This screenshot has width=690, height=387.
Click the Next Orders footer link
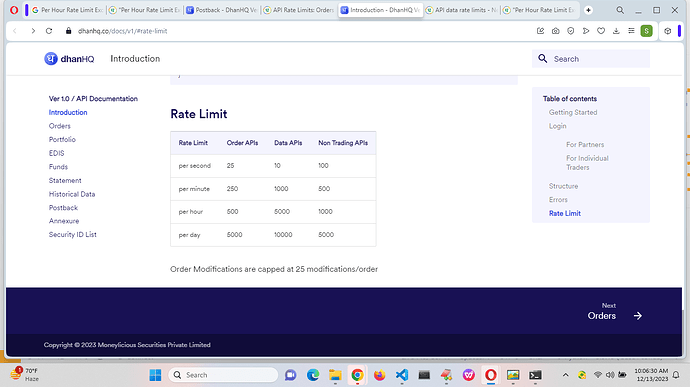pos(614,312)
